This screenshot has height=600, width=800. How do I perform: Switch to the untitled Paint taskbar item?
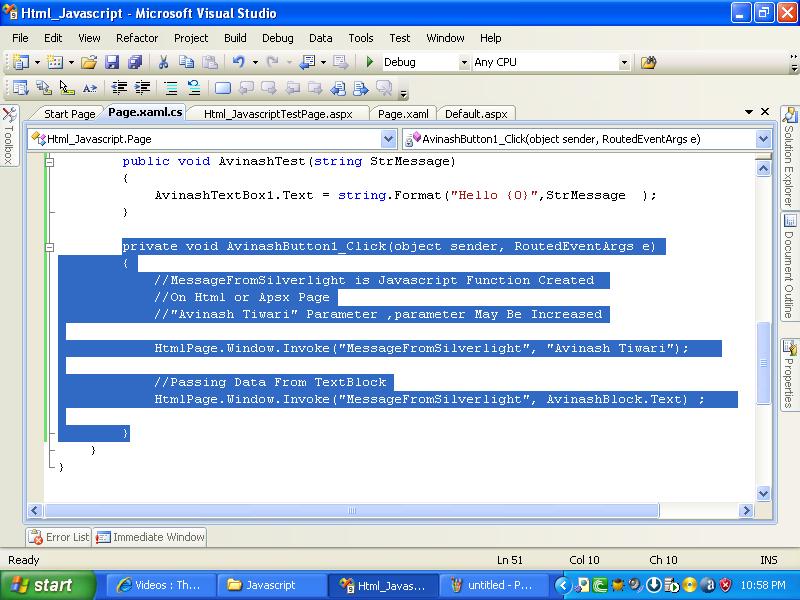pyautogui.click(x=493, y=585)
